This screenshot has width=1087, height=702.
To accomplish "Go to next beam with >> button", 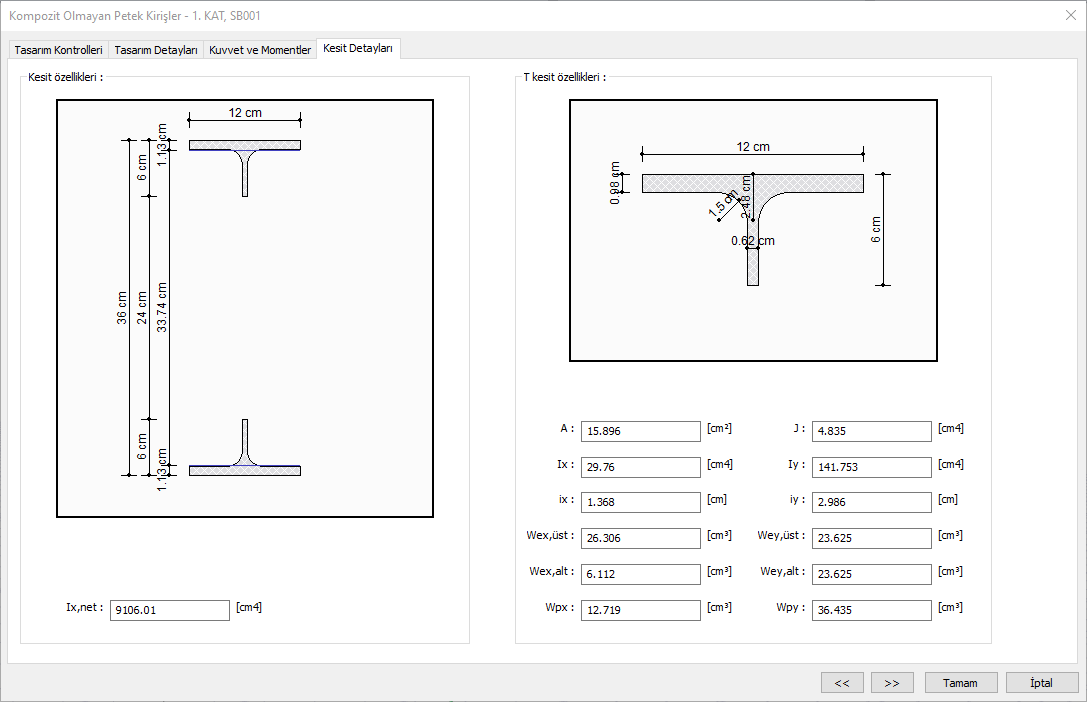I will [x=892, y=683].
